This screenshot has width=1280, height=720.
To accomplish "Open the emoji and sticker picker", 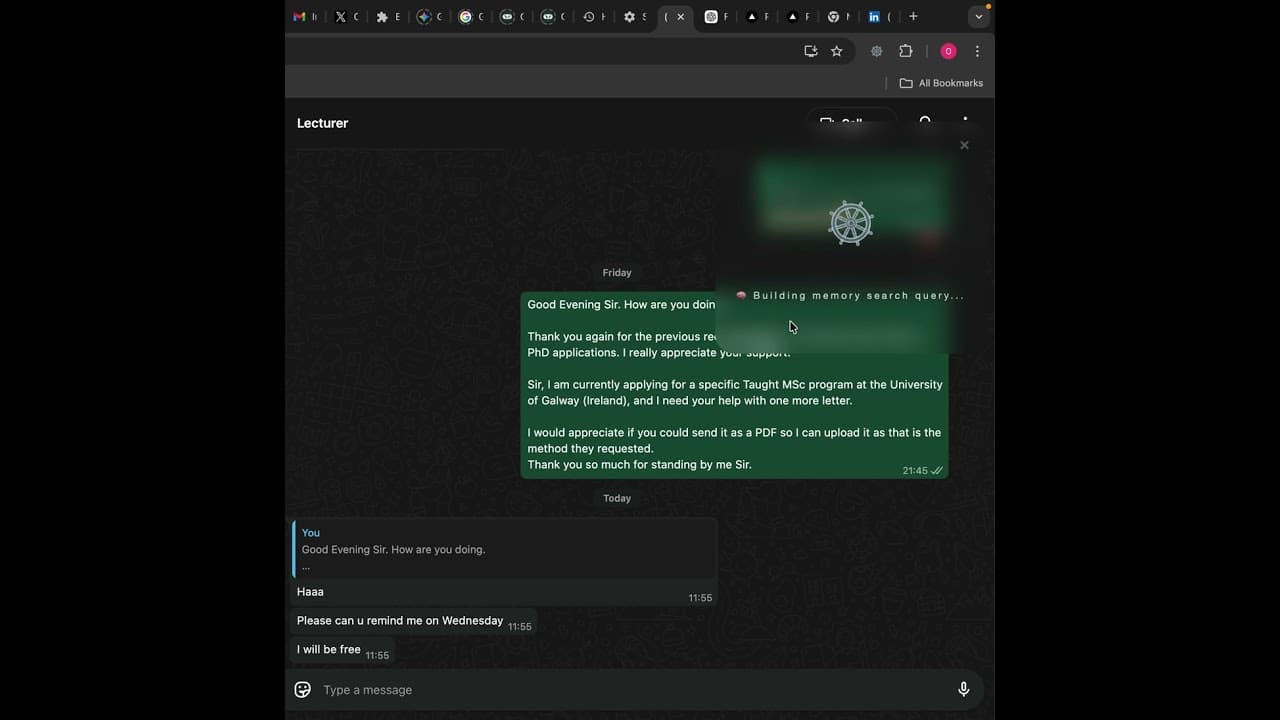I will [x=303, y=690].
